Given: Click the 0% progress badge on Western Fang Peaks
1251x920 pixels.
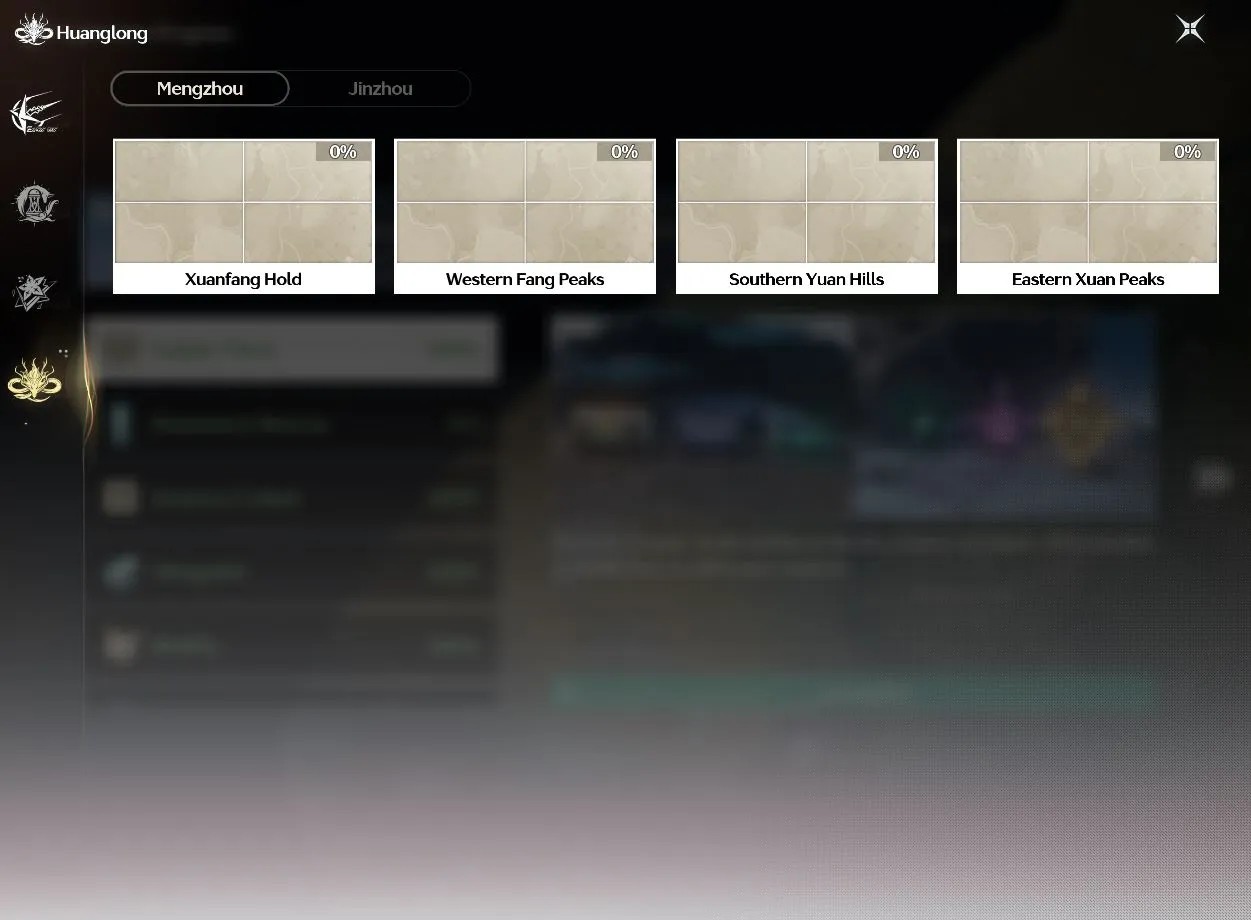Looking at the screenshot, I should point(625,152).
